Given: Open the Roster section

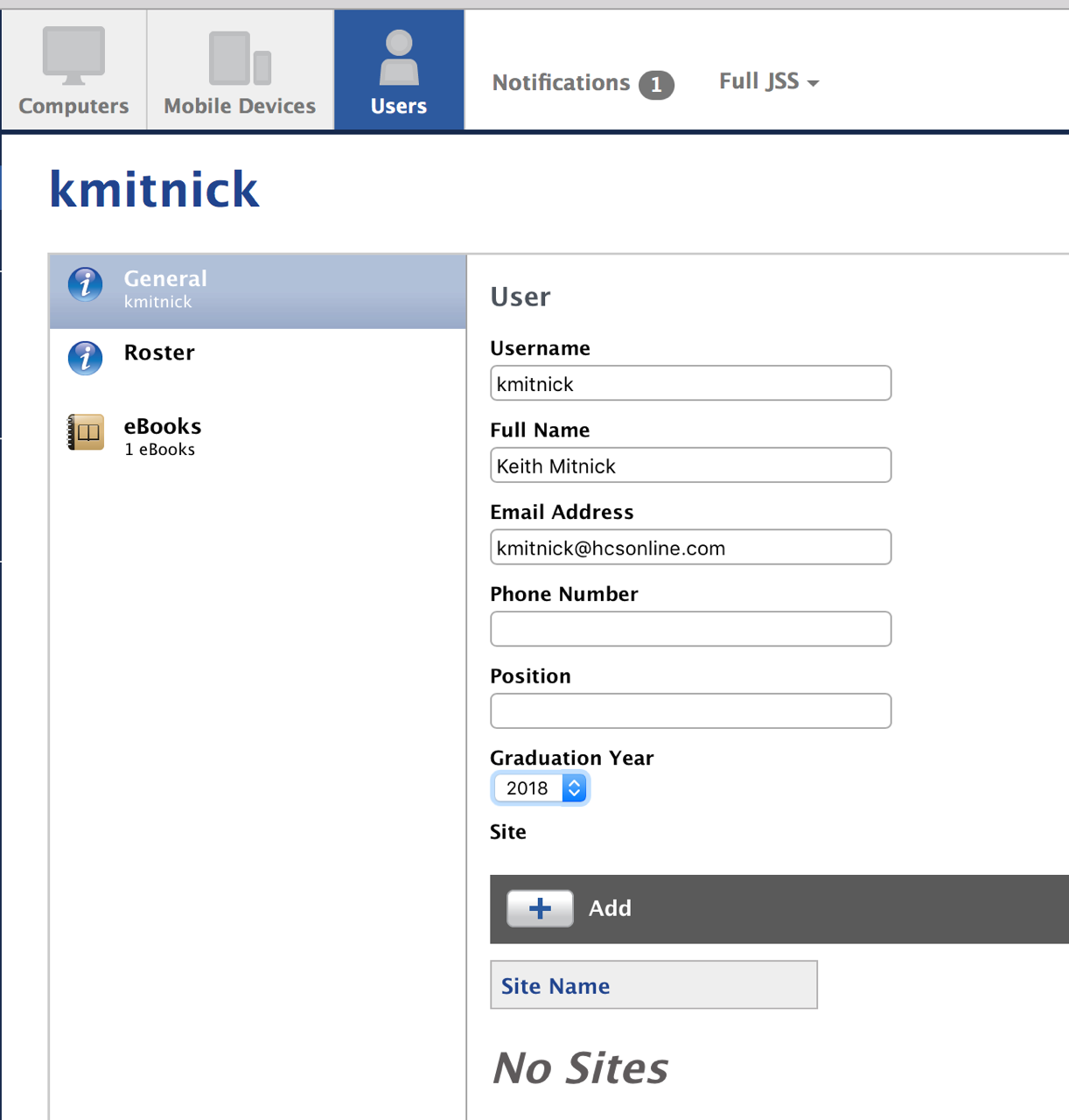Looking at the screenshot, I should [x=258, y=365].
